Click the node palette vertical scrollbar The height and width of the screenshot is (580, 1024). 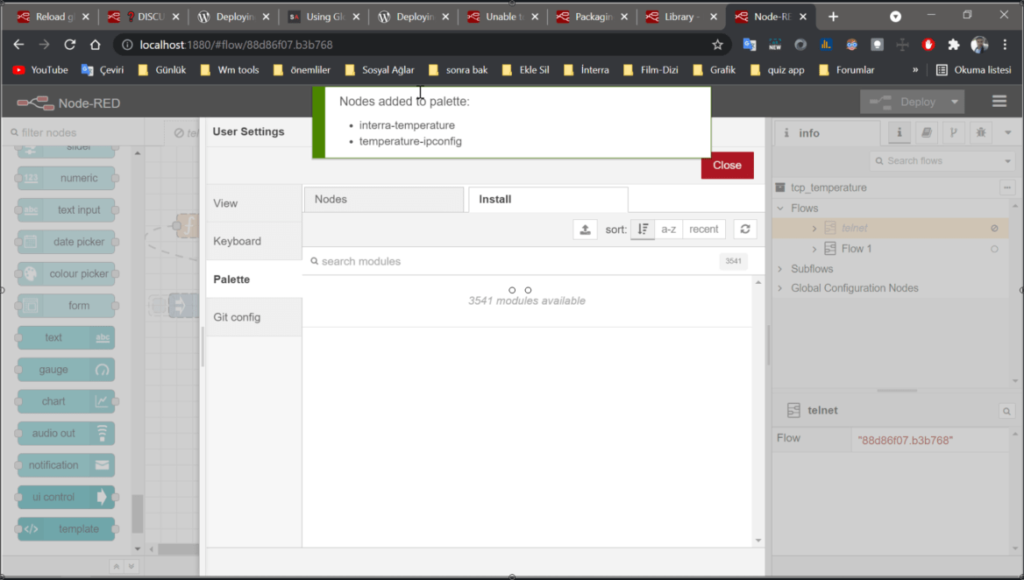click(x=137, y=515)
